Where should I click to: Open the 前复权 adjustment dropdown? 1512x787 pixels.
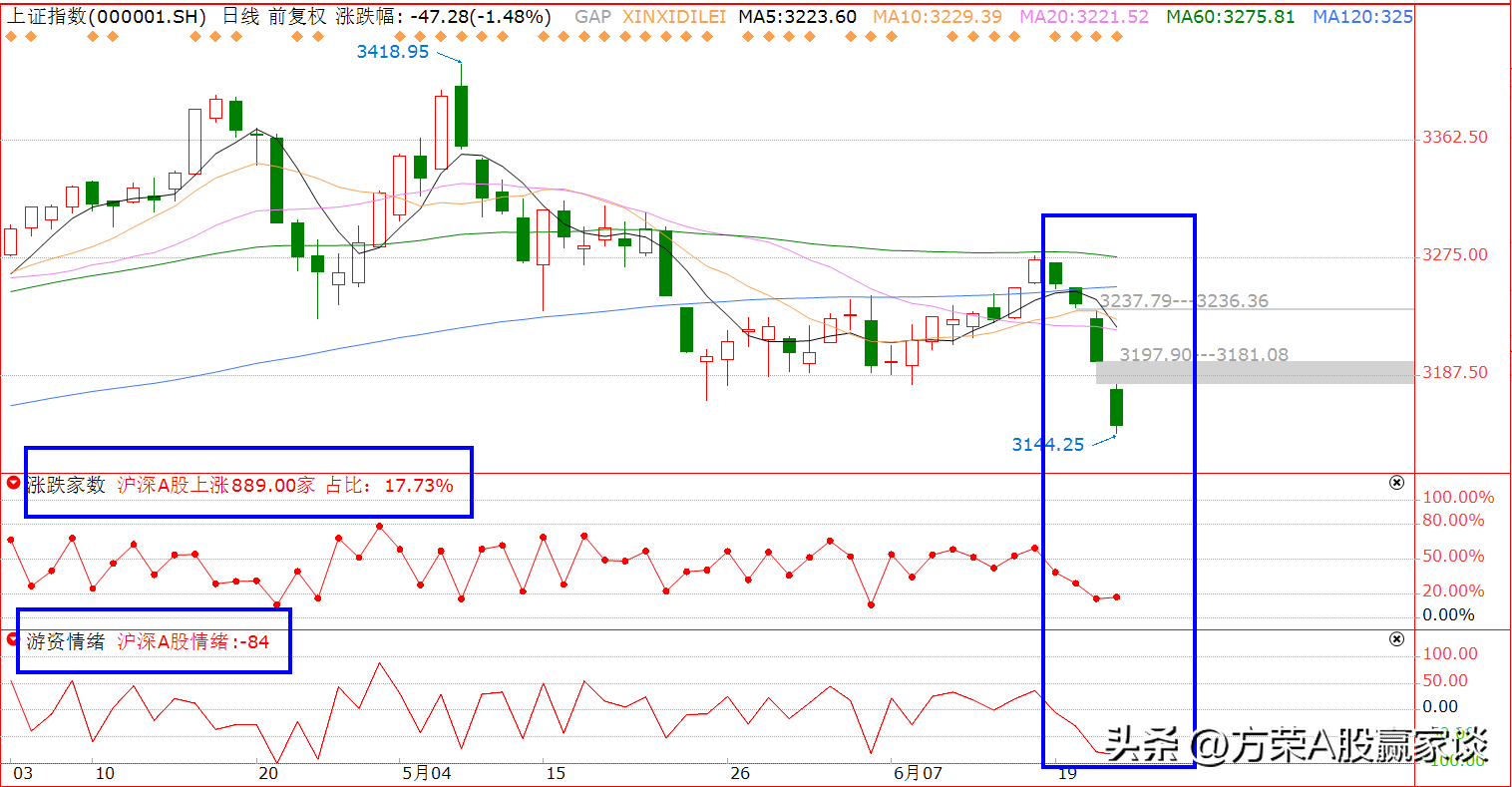point(297,17)
